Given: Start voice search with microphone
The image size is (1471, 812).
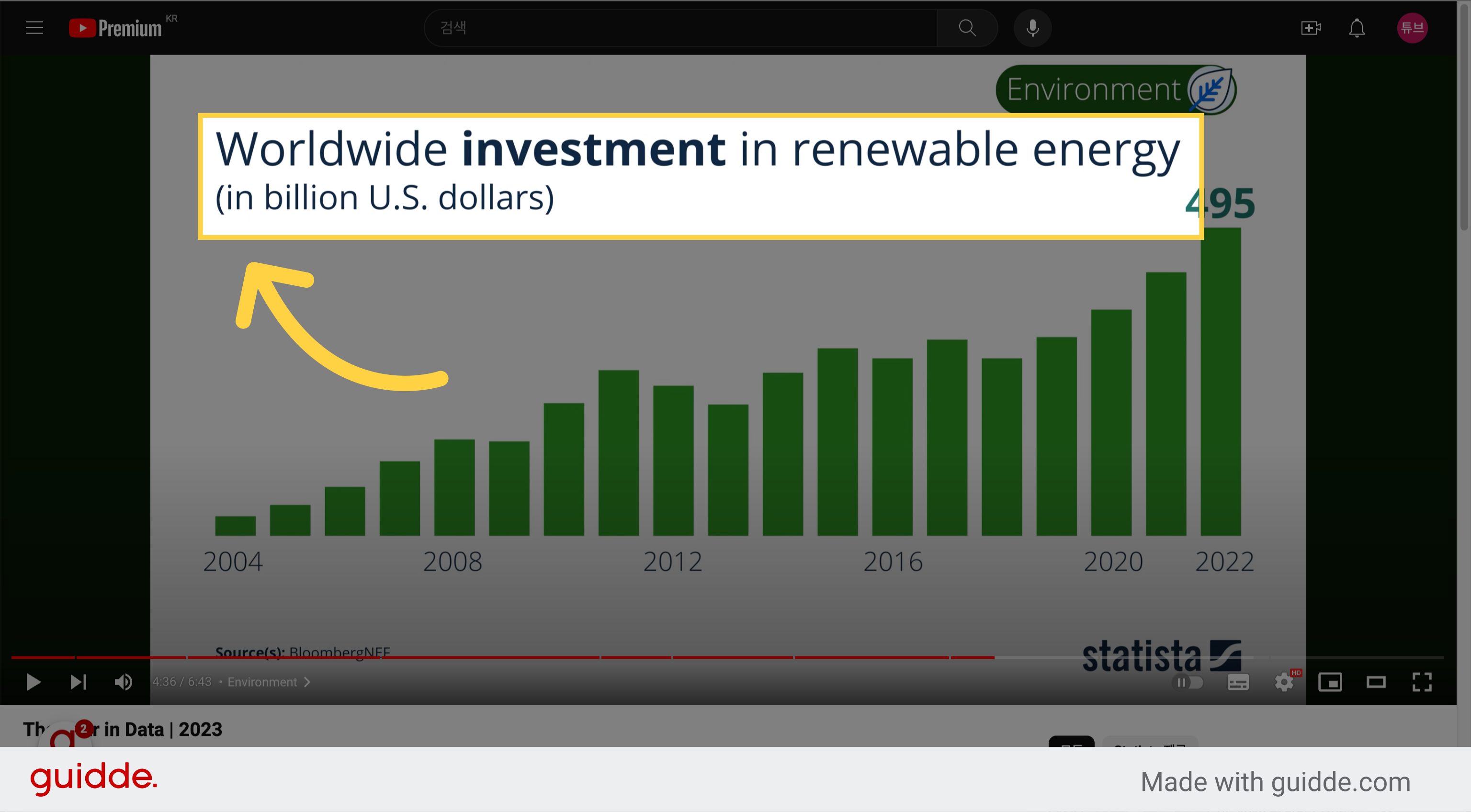Looking at the screenshot, I should tap(1032, 27).
